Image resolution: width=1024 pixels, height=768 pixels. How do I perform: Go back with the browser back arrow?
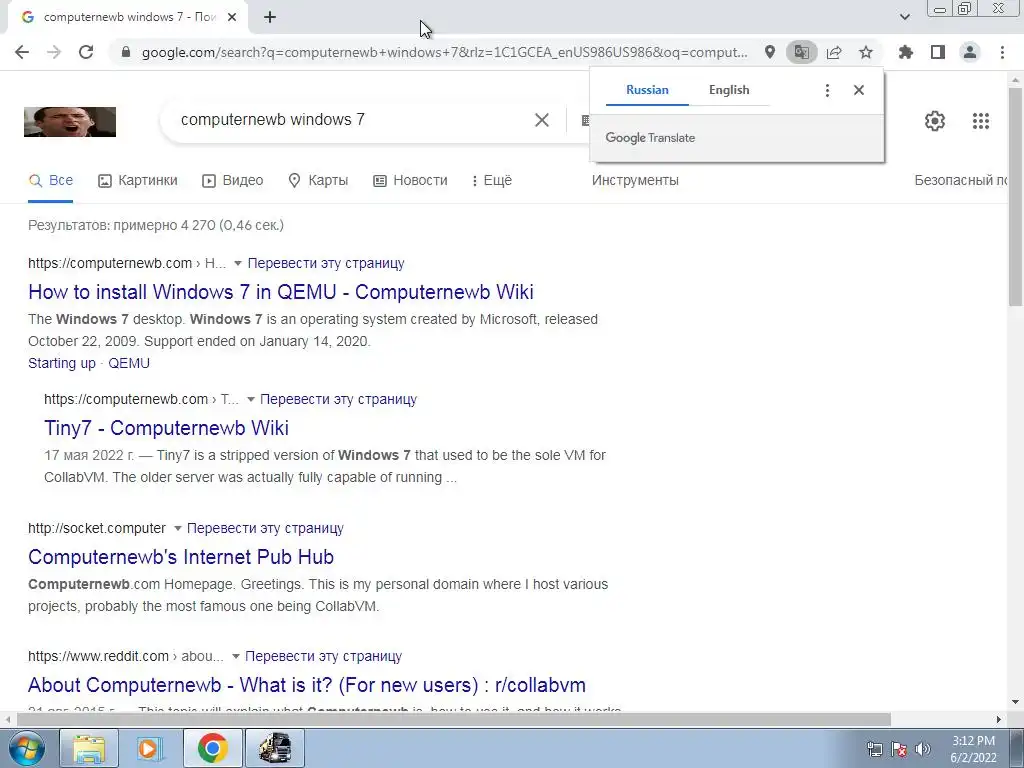(x=22, y=52)
